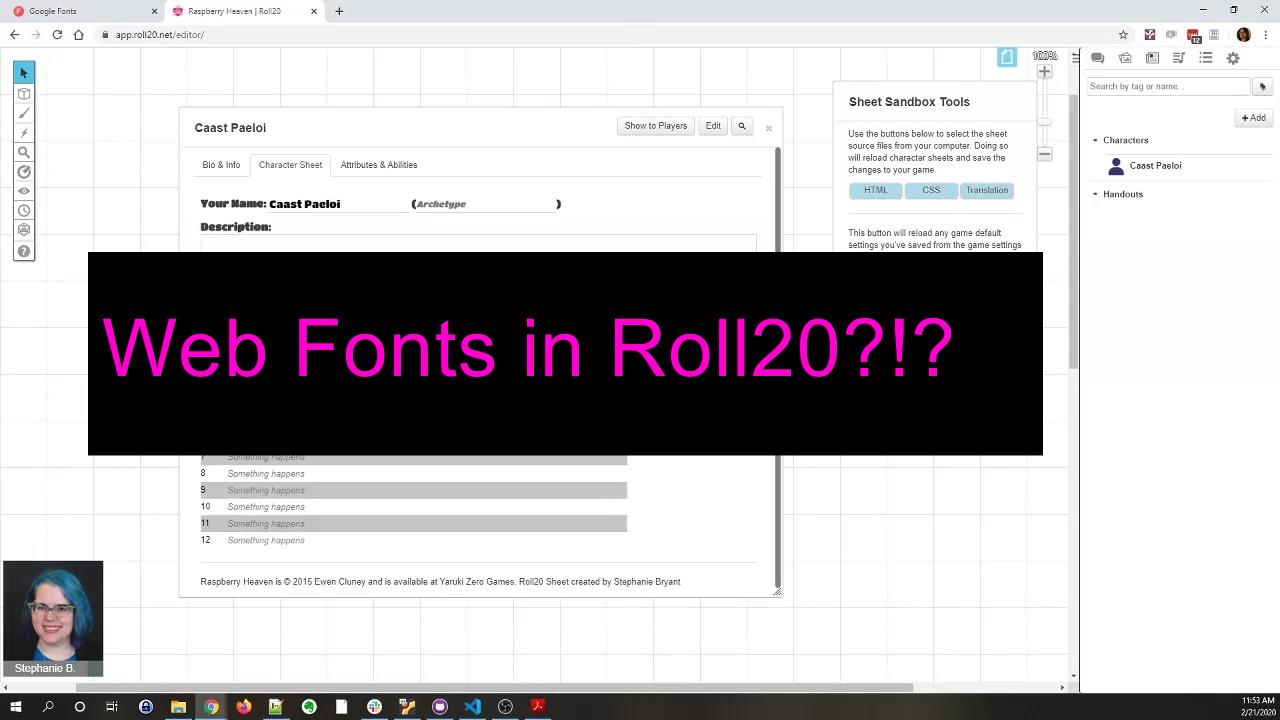Adjust the zoom level slider handle

coord(1044,122)
